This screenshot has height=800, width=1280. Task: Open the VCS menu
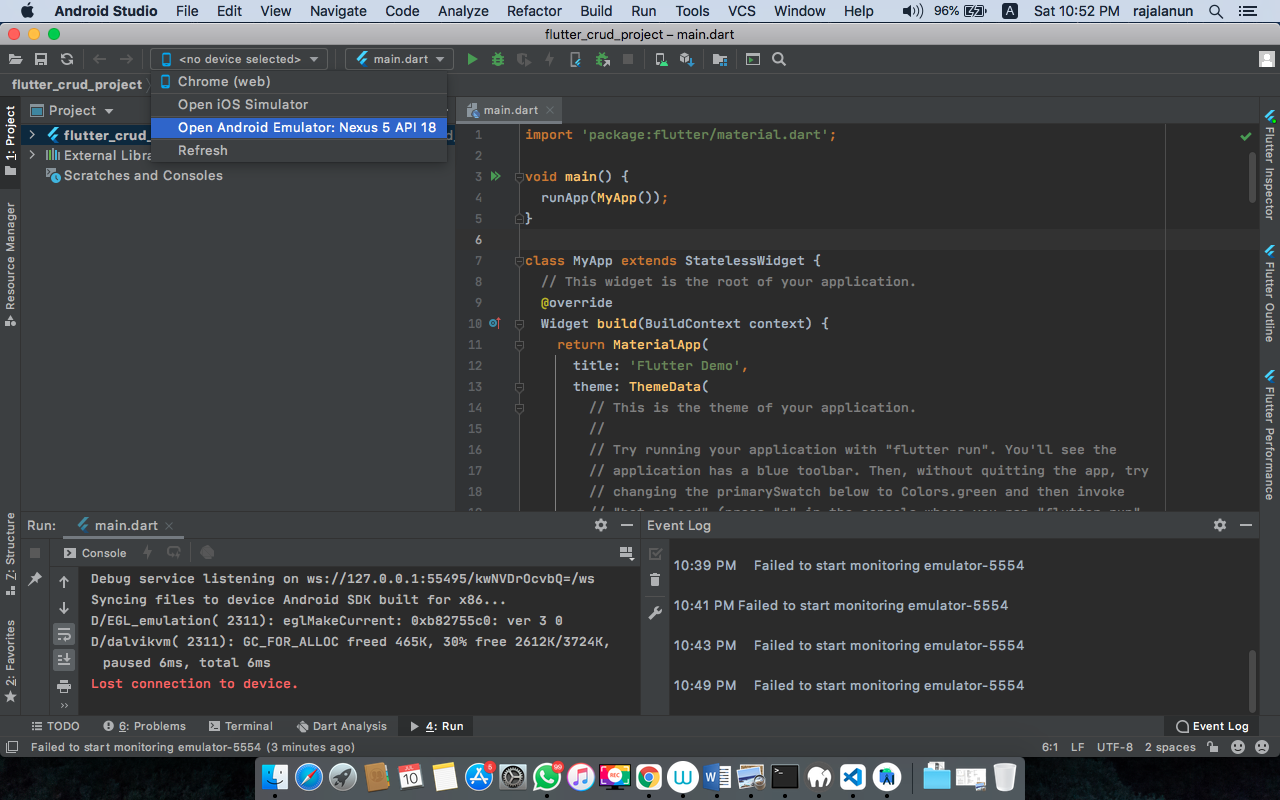pos(741,11)
